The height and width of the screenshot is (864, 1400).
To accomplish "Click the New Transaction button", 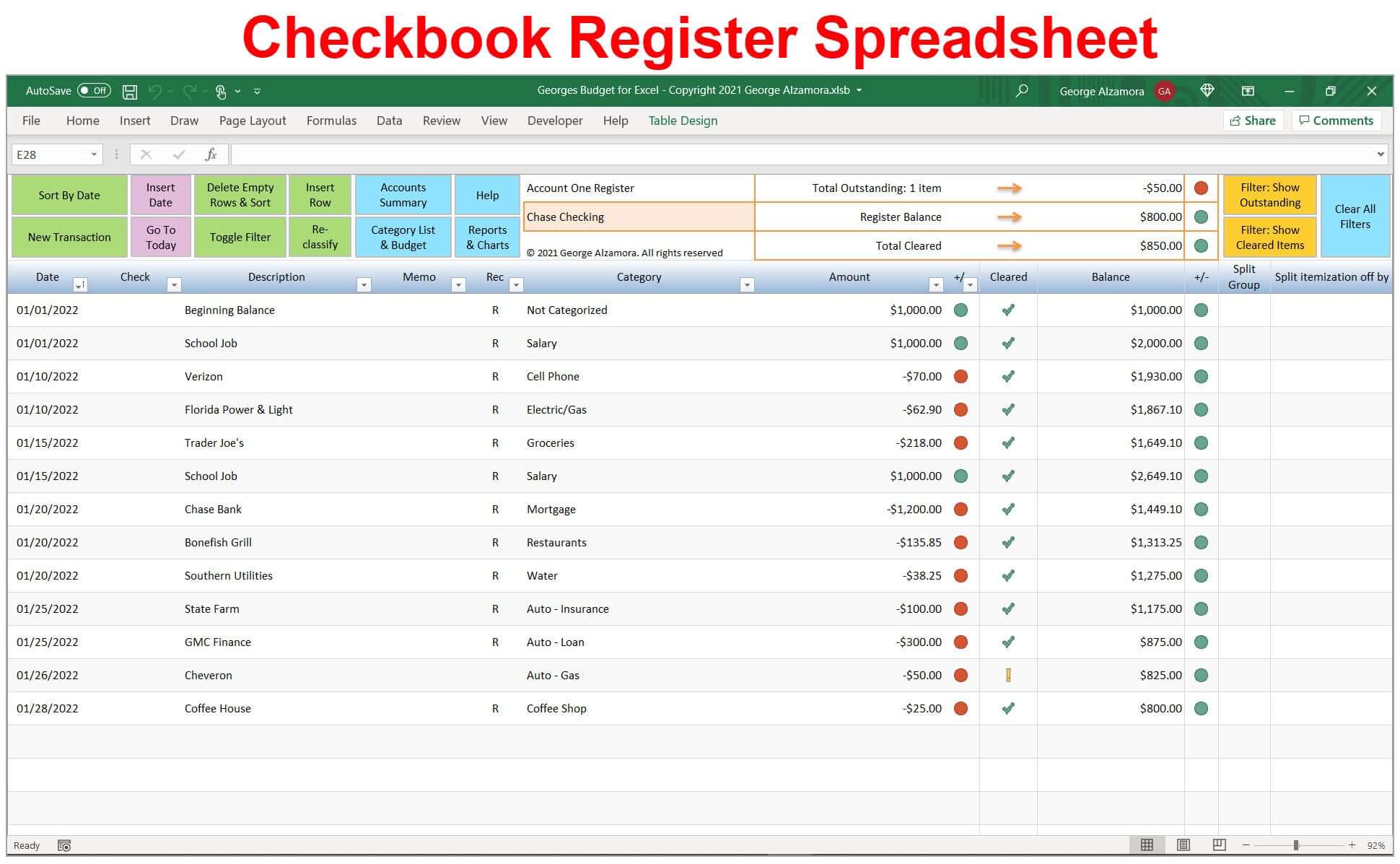I will pyautogui.click(x=69, y=237).
